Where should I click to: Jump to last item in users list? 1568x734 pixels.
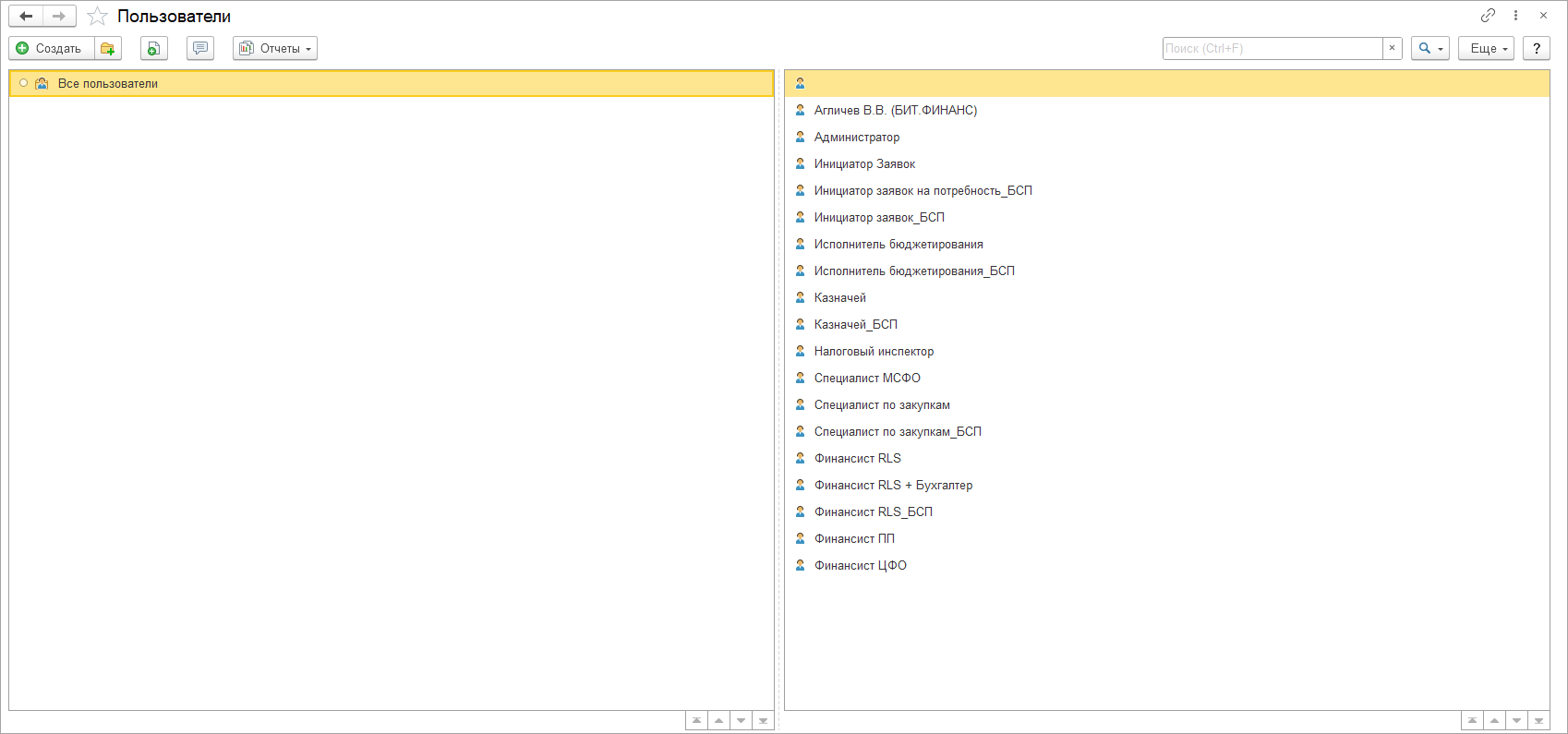1538,720
